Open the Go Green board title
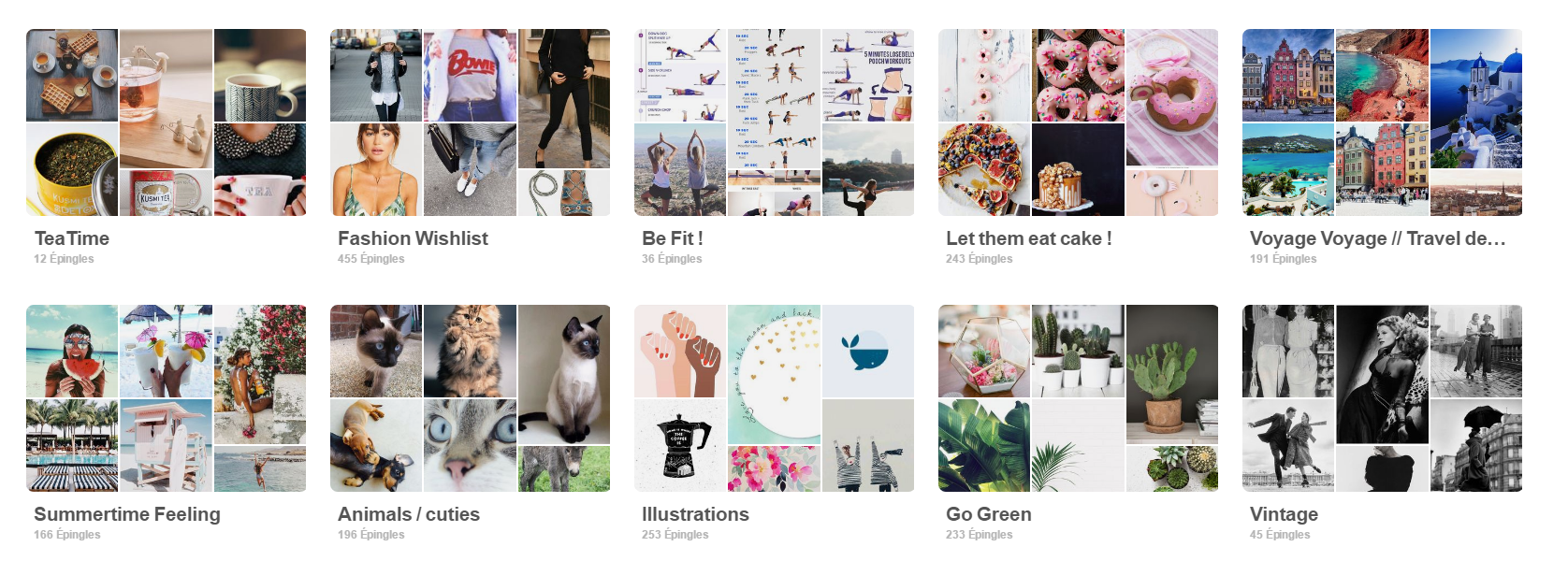1568x561 pixels. (989, 514)
